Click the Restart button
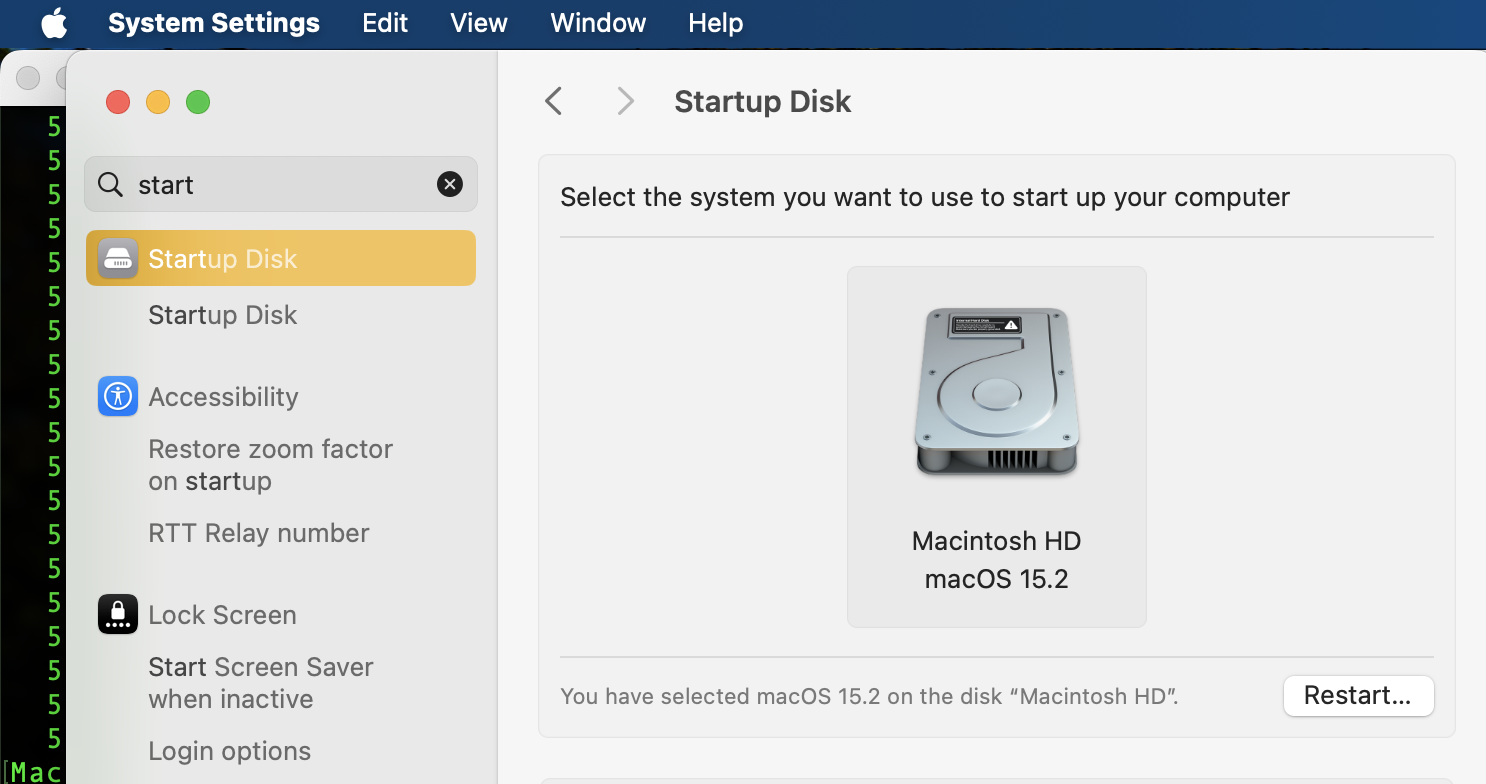Image resolution: width=1486 pixels, height=784 pixels. [1358, 696]
